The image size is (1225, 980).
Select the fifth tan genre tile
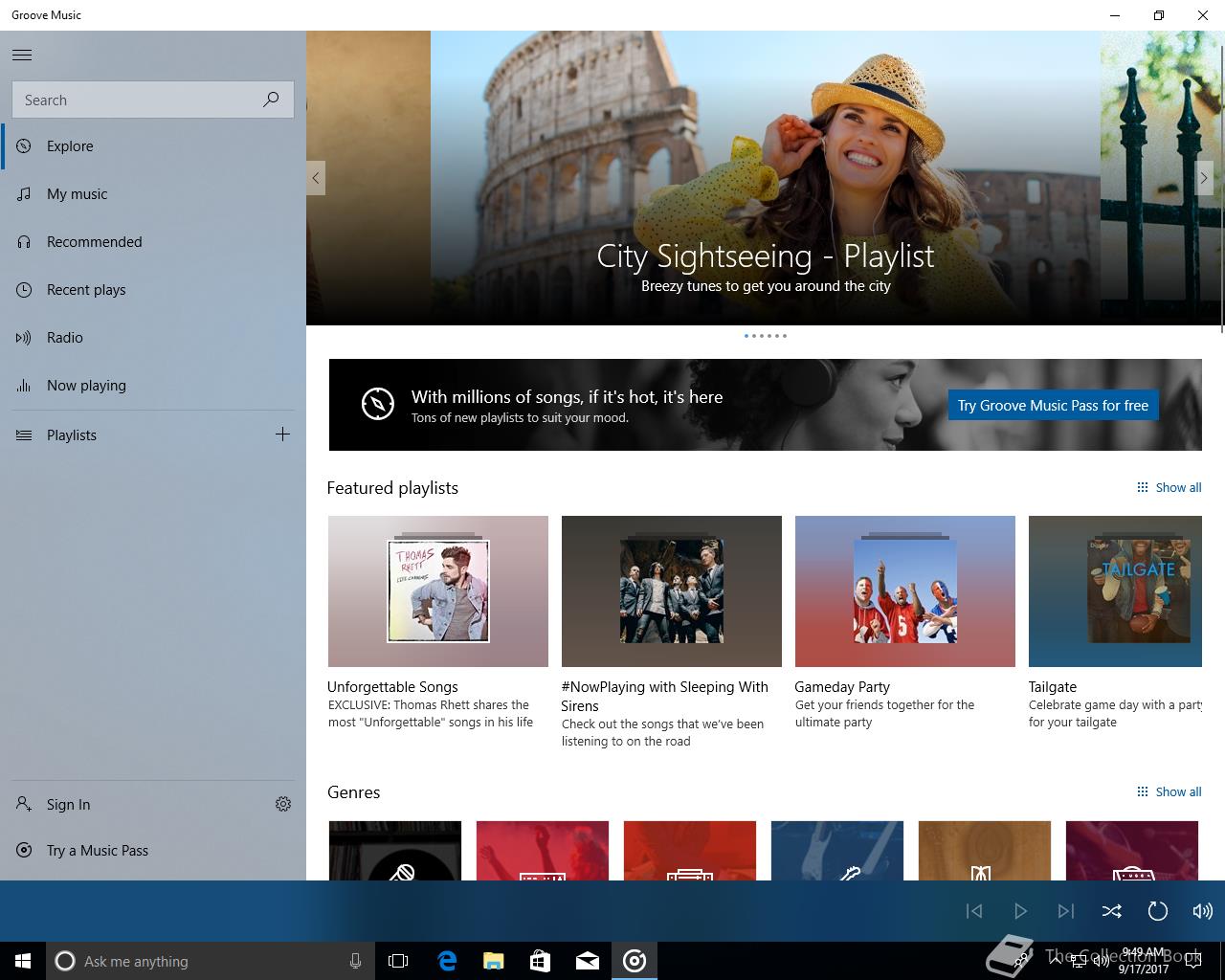[985, 851]
